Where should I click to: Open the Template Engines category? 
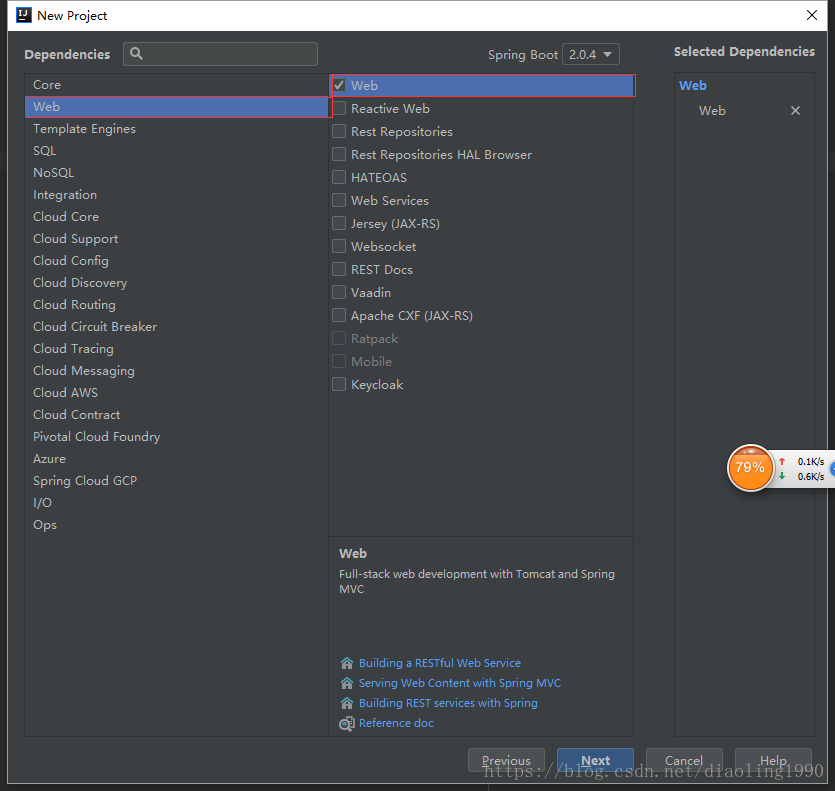[x=176, y=129]
